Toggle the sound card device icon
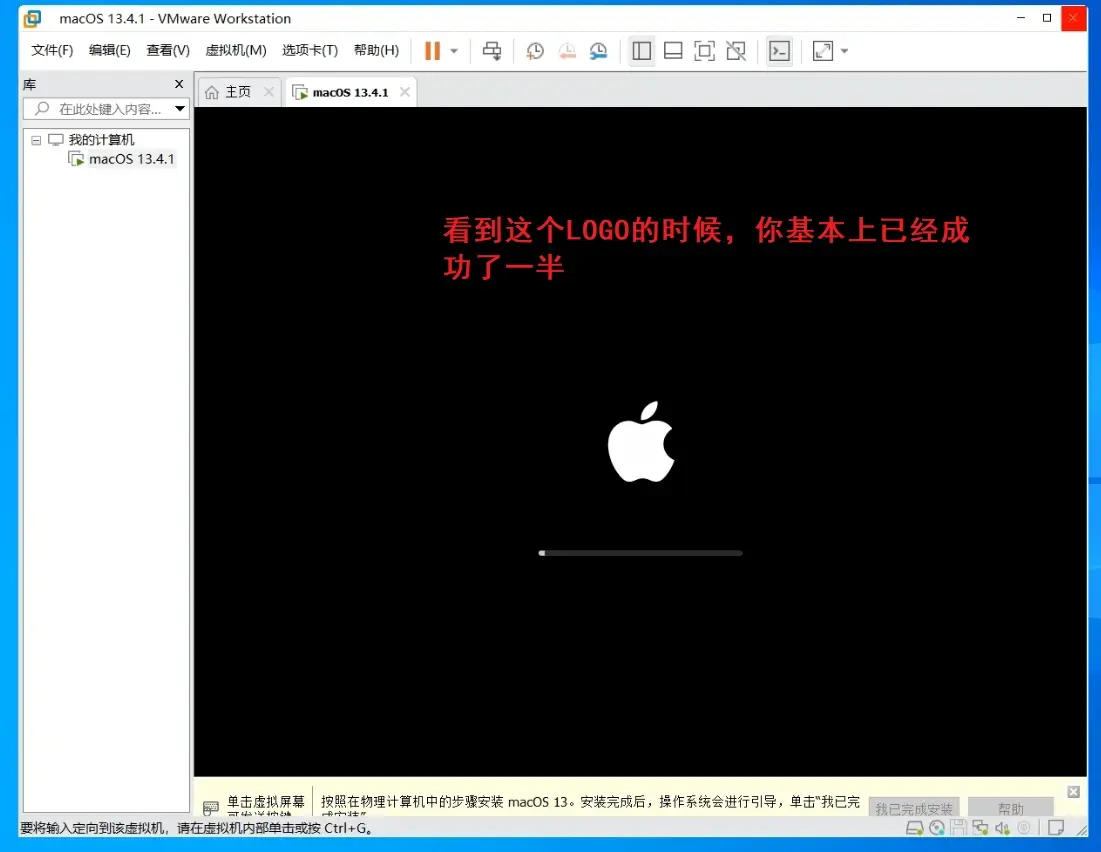The image size is (1101, 852). pyautogui.click(x=1002, y=828)
